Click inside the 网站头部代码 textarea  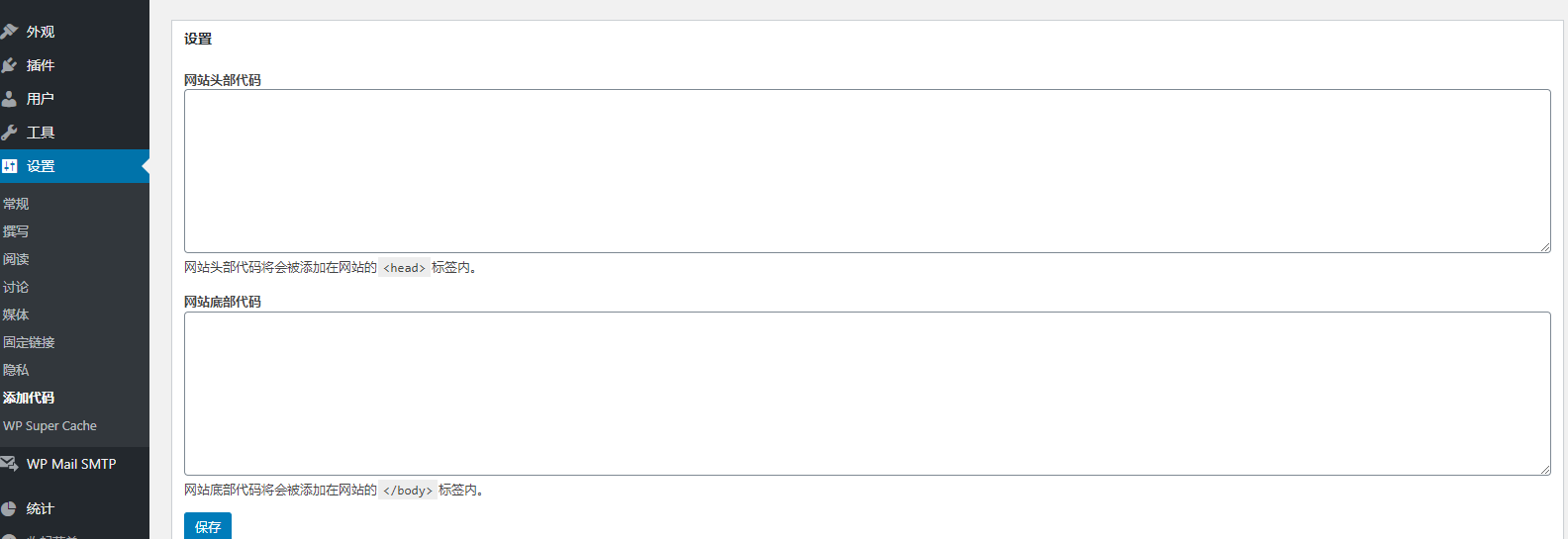(x=867, y=171)
